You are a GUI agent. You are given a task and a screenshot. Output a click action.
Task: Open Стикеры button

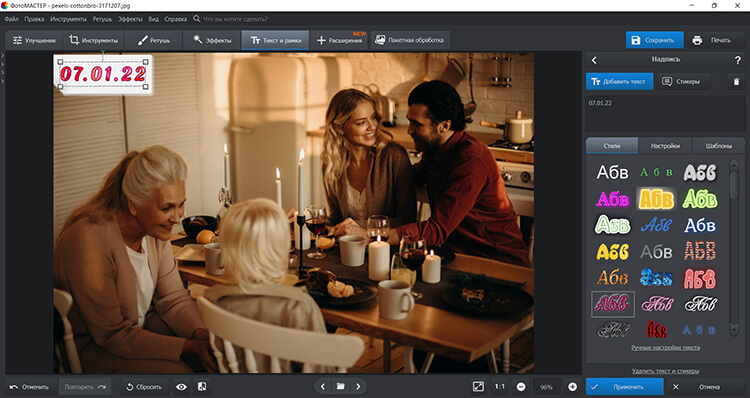(683, 81)
